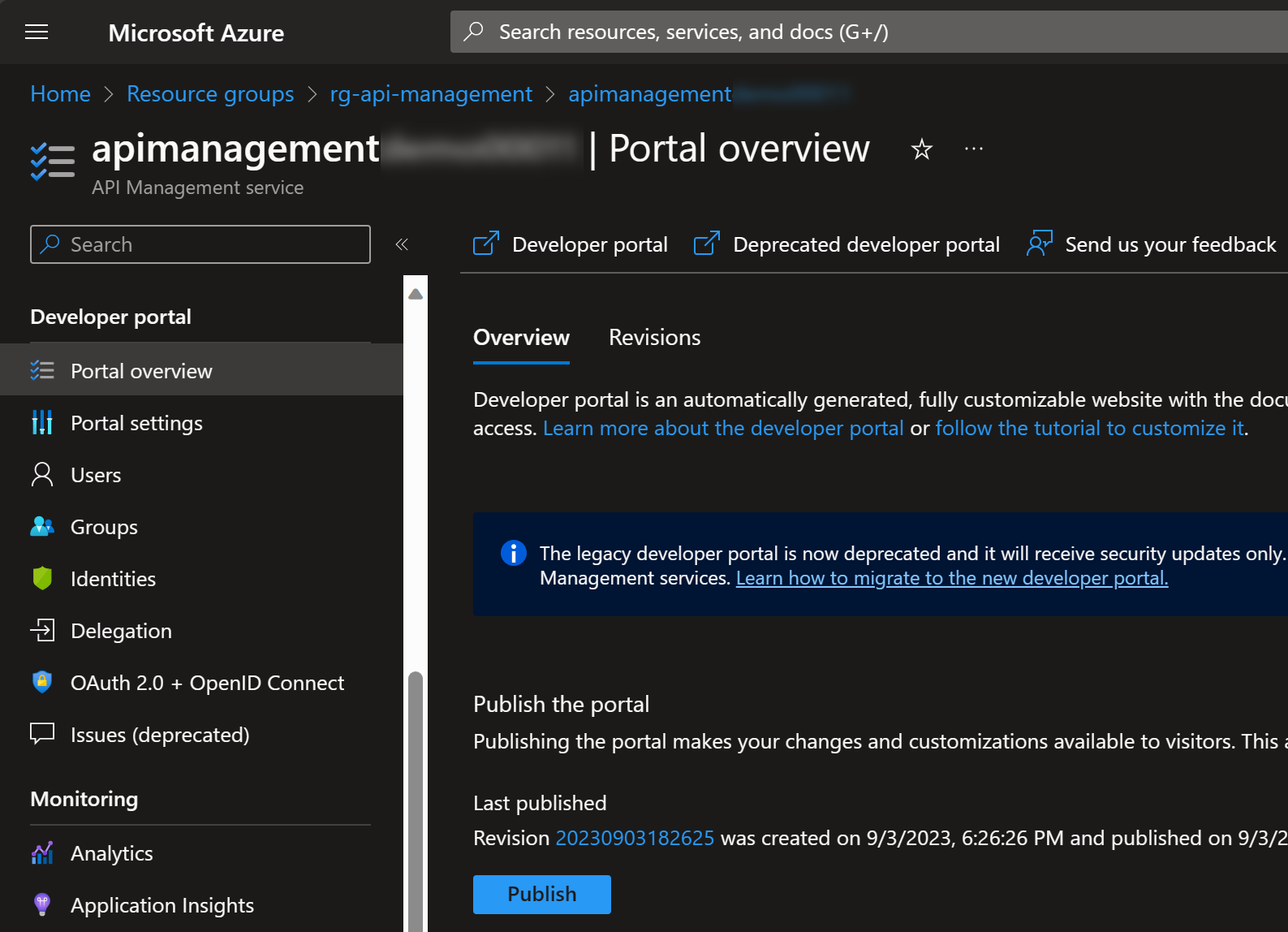
Task: Open Portal overview menu item
Action: [201, 370]
